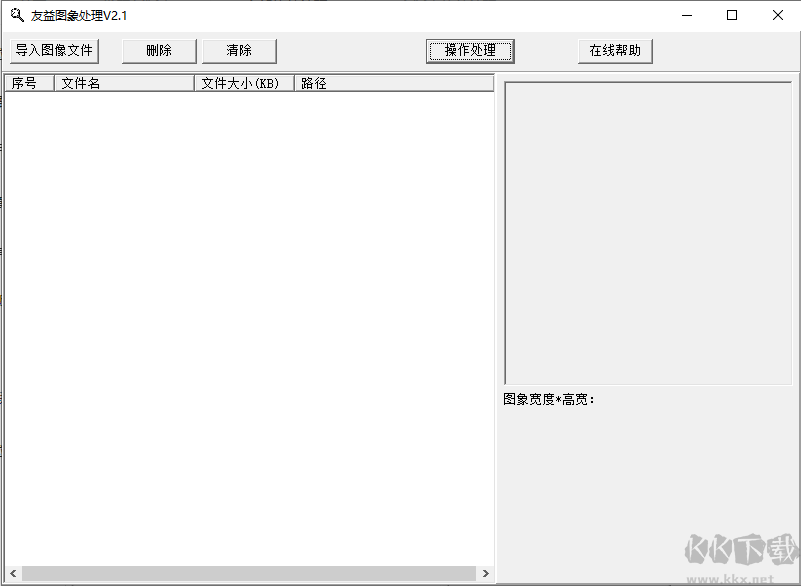
Task: Click the 路径 column header
Action: (394, 83)
